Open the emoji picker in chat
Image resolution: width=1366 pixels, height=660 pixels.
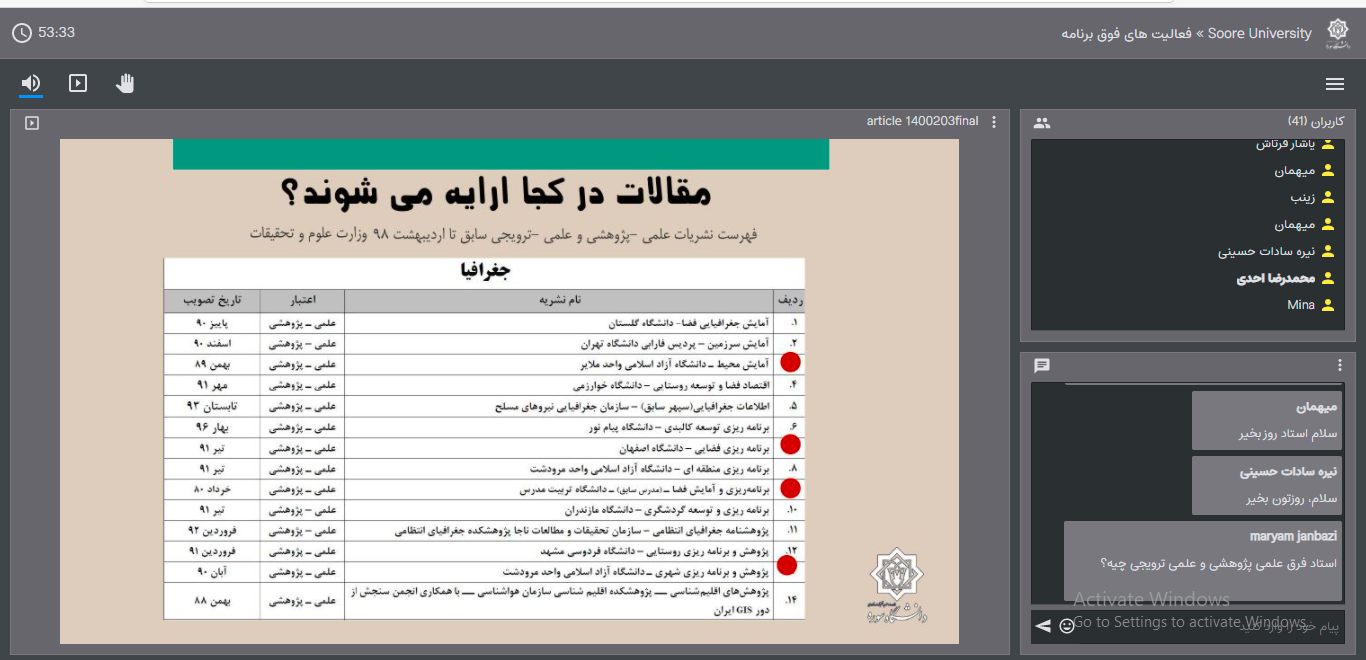point(1067,626)
